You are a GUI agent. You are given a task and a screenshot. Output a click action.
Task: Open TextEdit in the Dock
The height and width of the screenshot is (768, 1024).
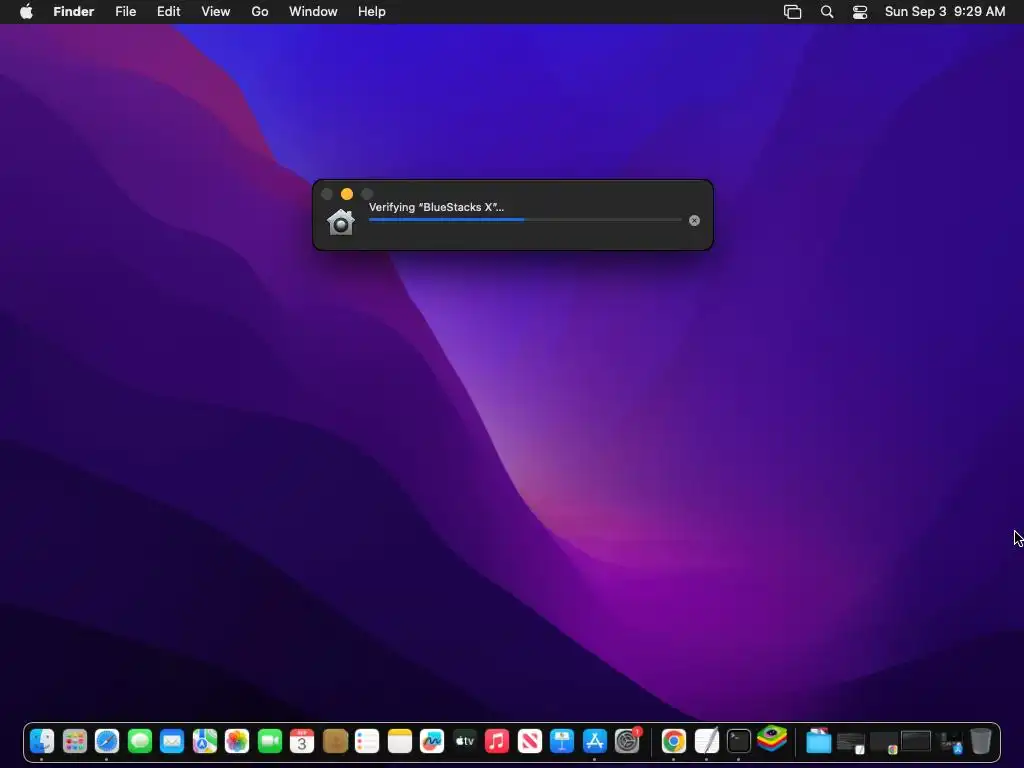(706, 741)
